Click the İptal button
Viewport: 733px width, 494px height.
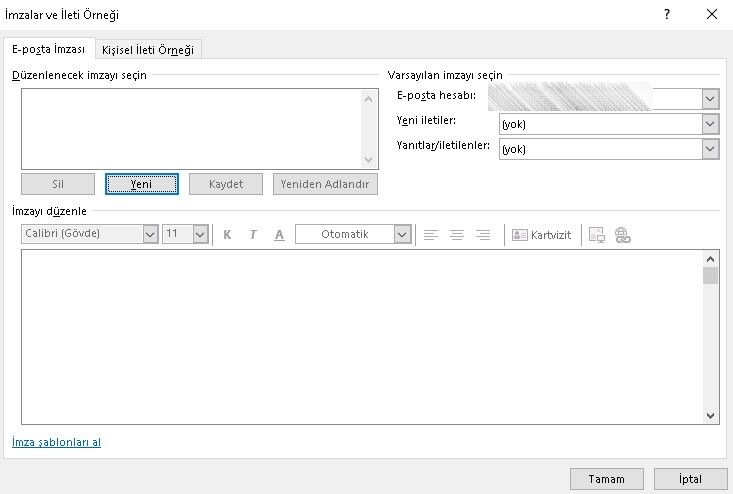click(x=690, y=479)
